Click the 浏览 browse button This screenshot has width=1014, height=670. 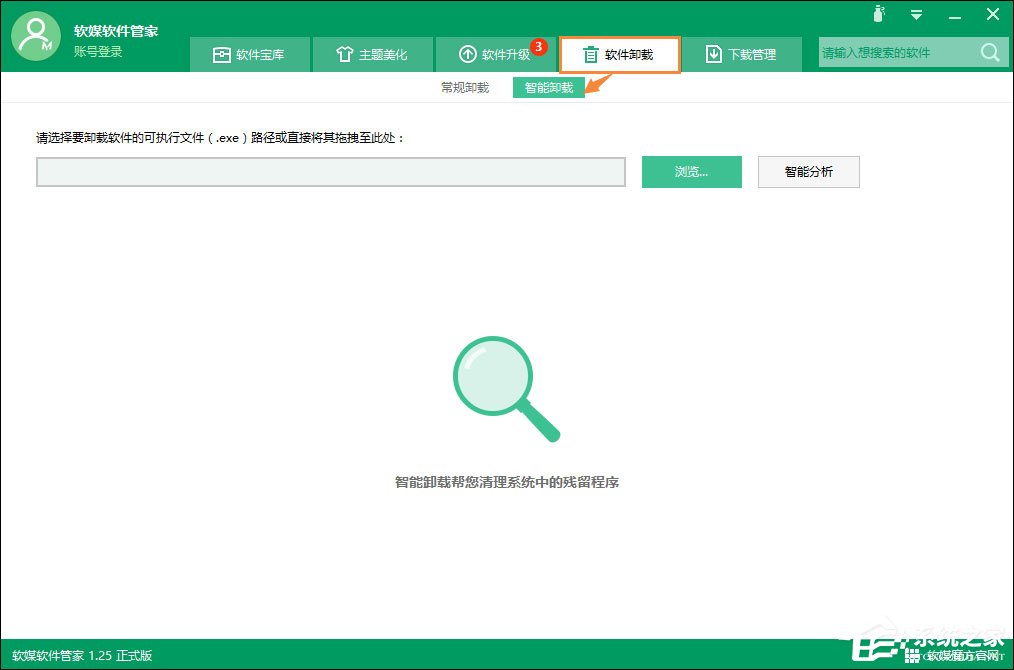[691, 171]
